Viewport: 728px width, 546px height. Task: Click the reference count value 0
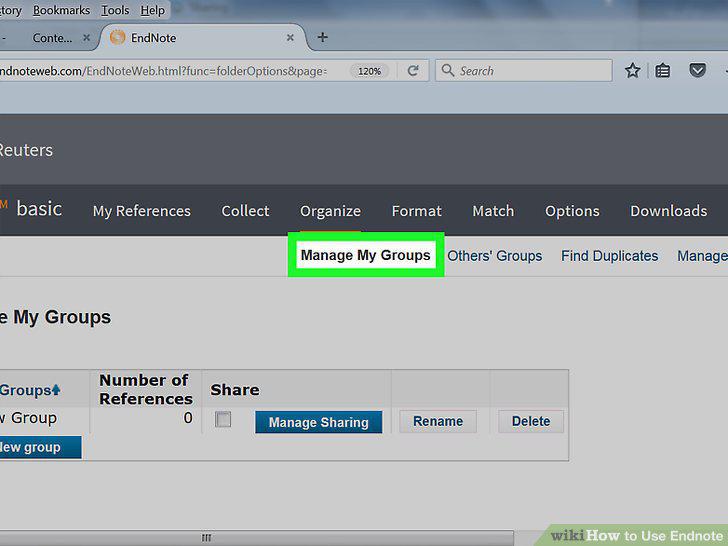[188, 418]
